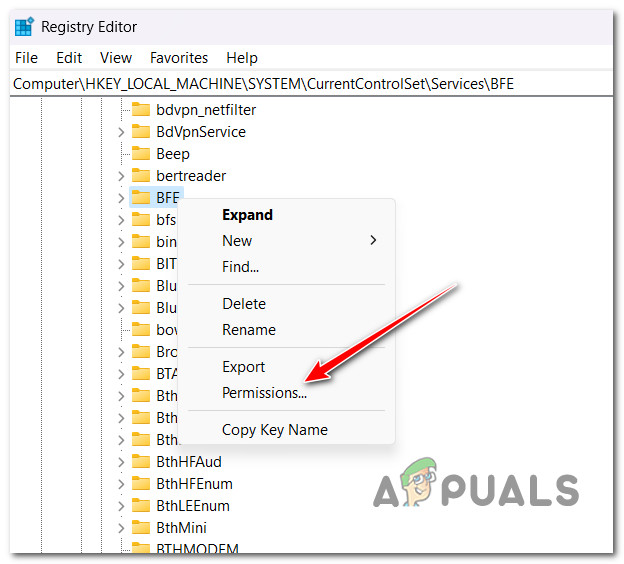
Task: Select the BthMini key label
Action: (x=181, y=528)
